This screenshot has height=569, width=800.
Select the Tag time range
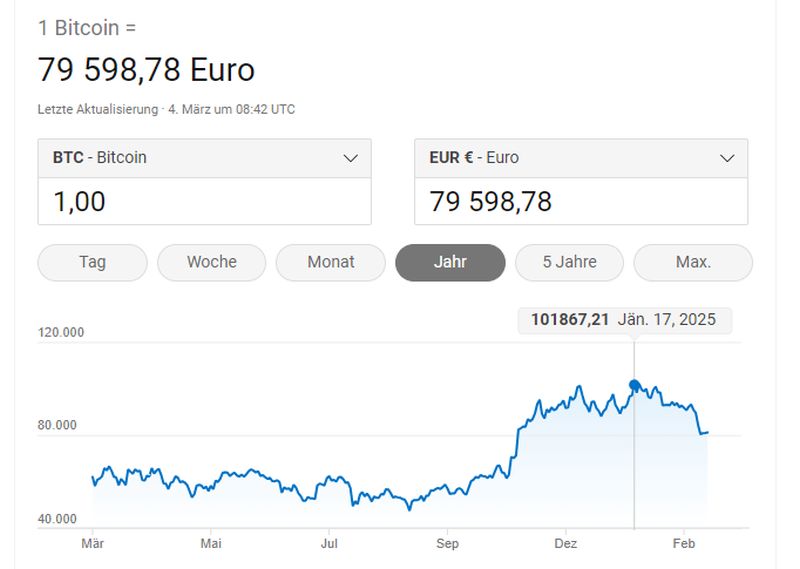click(92, 262)
